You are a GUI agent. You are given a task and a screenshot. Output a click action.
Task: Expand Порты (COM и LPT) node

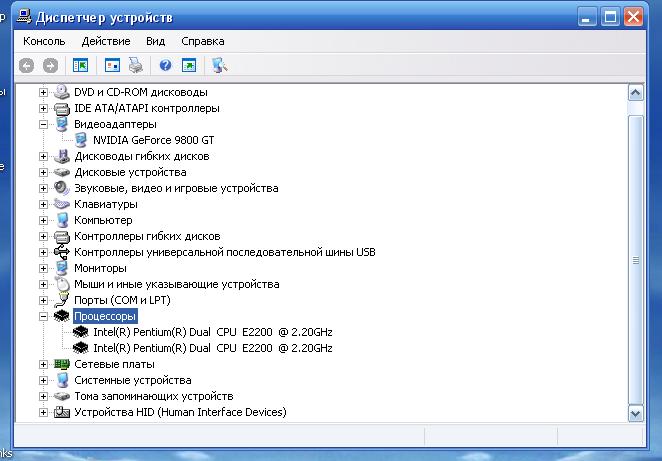point(43,300)
